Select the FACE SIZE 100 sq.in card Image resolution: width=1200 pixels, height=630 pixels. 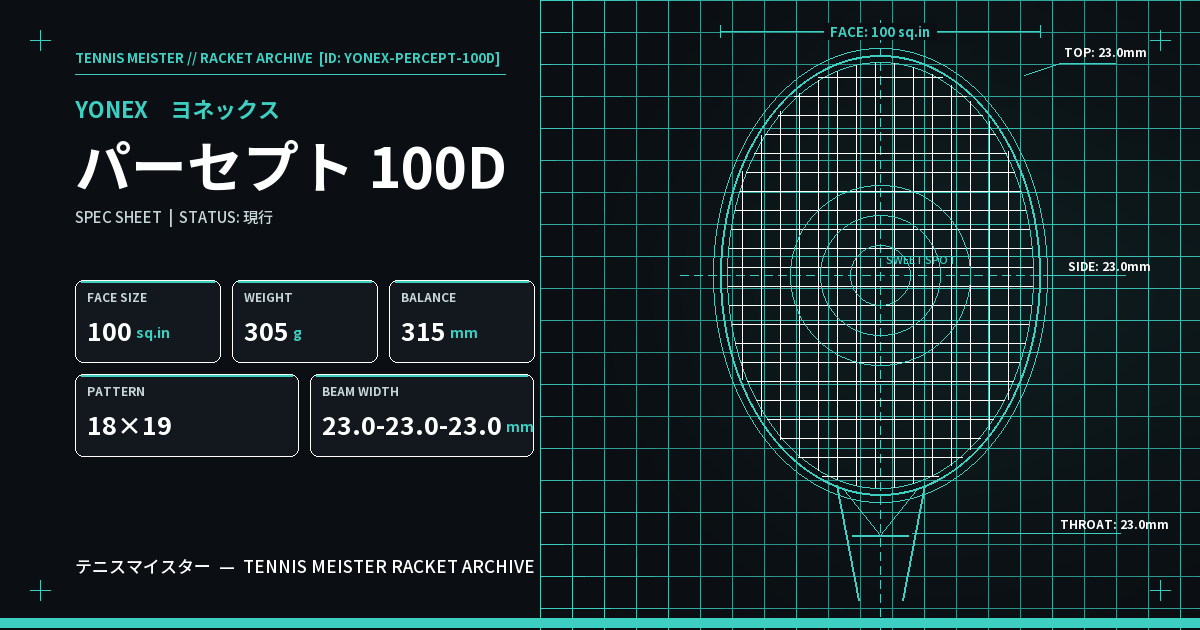click(x=148, y=321)
